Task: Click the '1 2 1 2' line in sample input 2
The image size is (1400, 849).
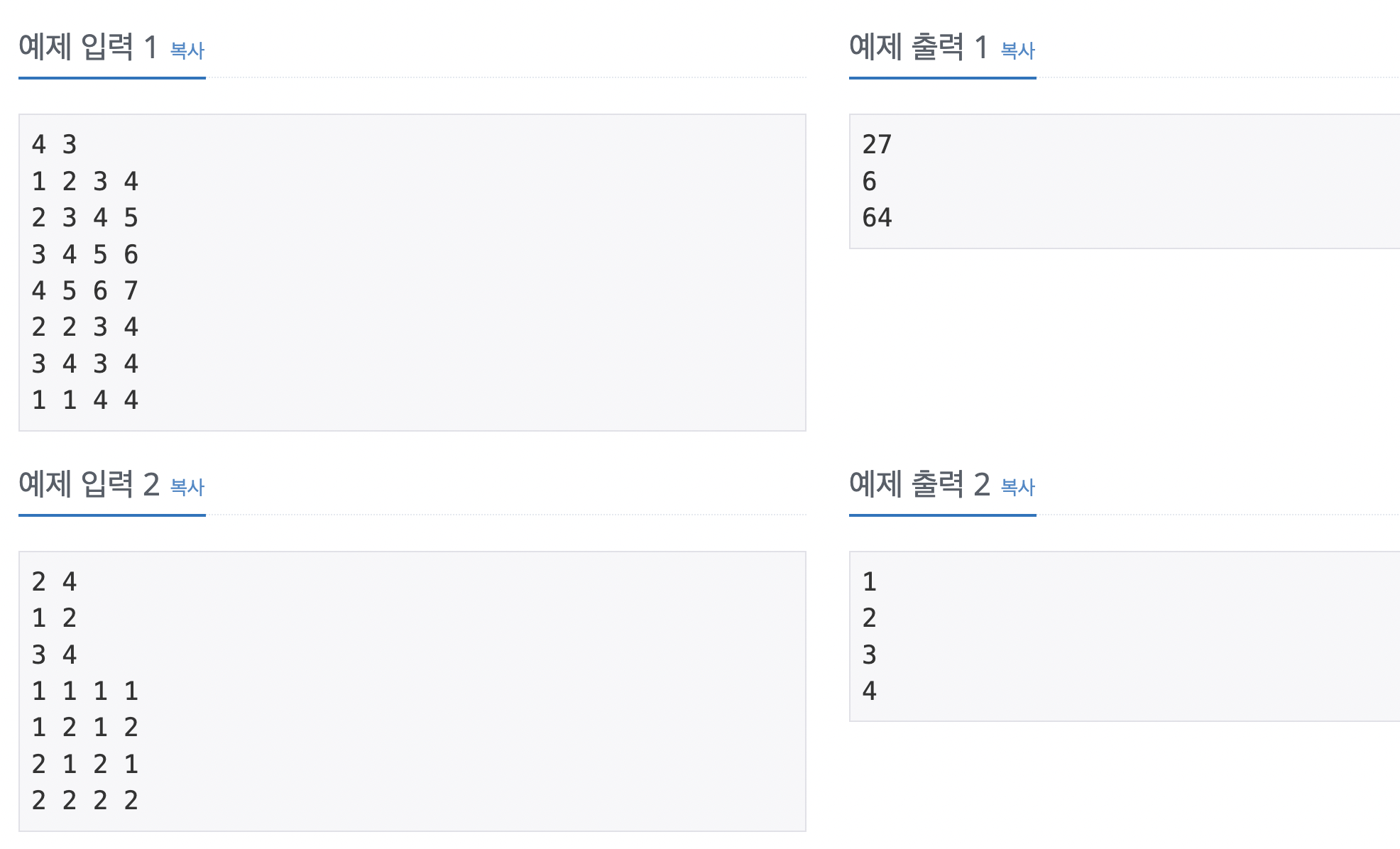Action: click(x=85, y=727)
